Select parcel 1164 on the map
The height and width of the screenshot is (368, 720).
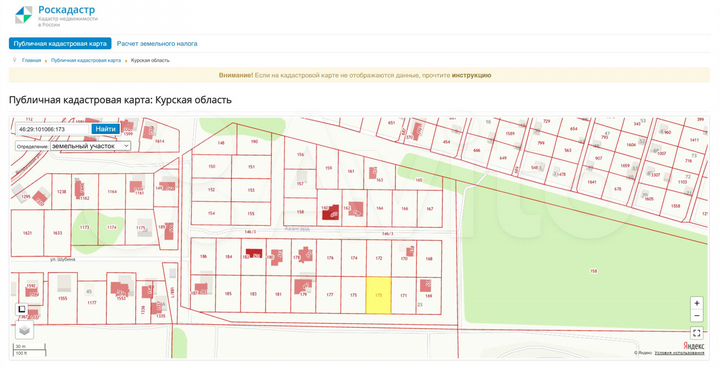[112, 192]
